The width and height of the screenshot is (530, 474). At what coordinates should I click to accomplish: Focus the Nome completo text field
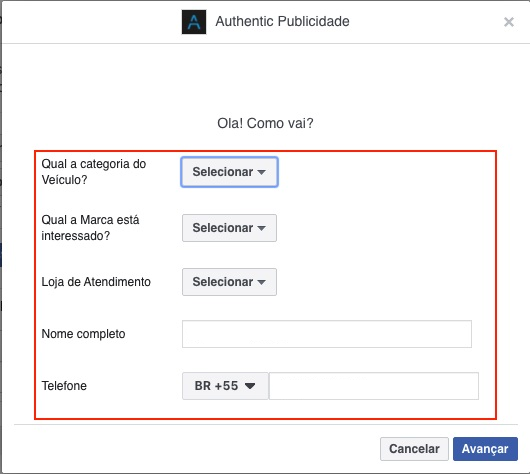(x=327, y=334)
